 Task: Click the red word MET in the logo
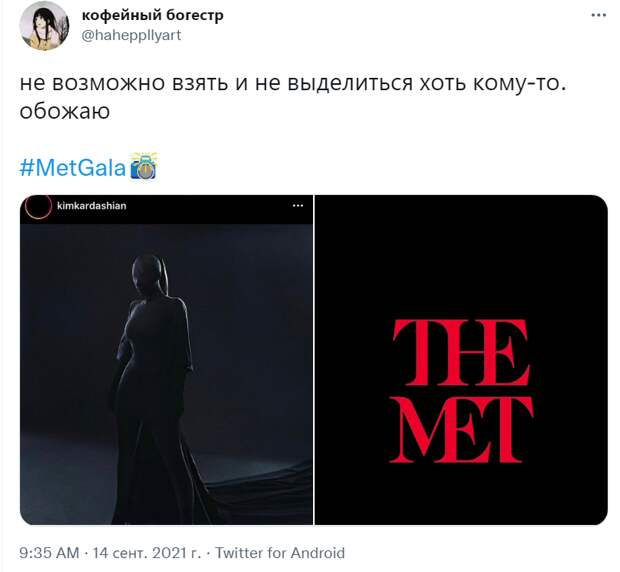(x=461, y=430)
